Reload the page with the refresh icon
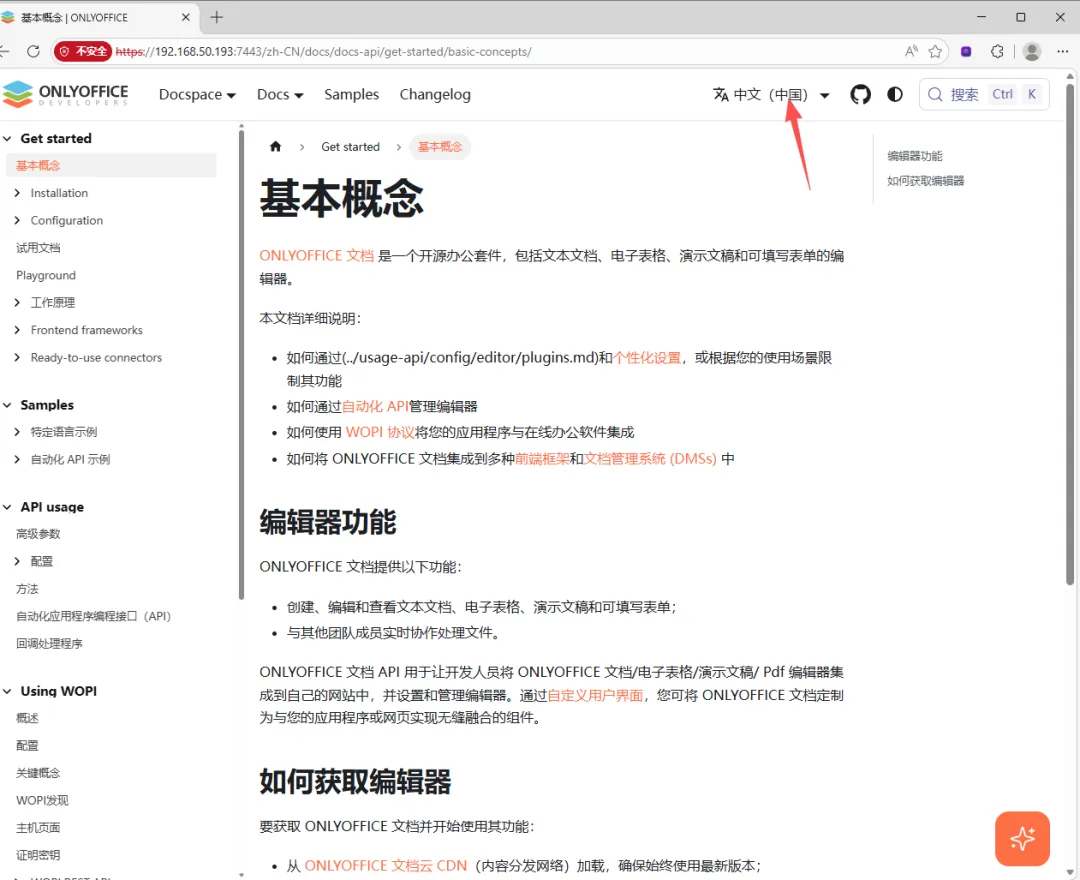 point(33,52)
